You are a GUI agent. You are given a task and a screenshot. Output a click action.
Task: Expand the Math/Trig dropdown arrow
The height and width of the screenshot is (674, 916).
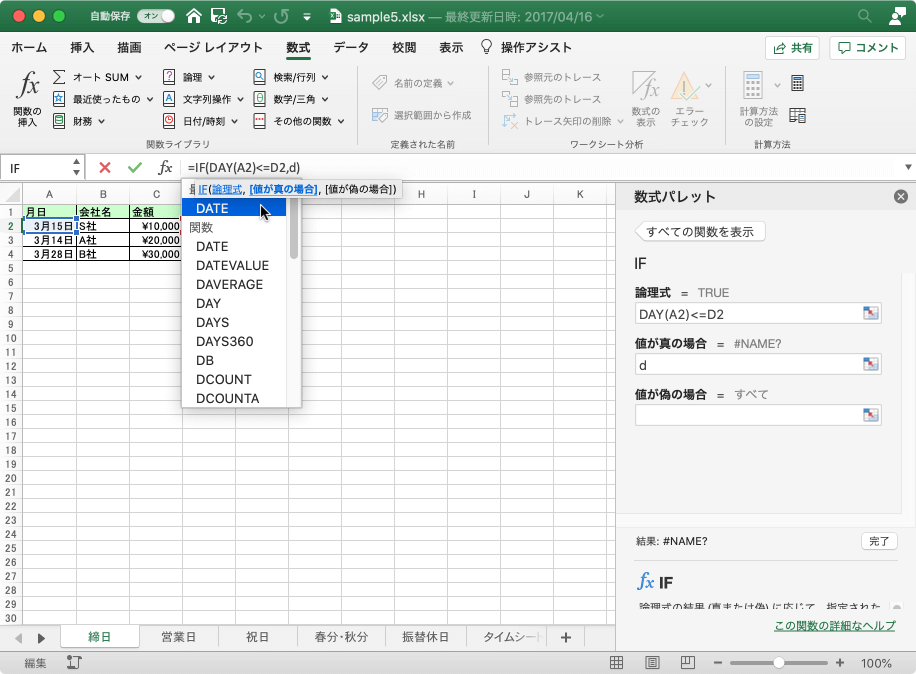[x=325, y=99]
